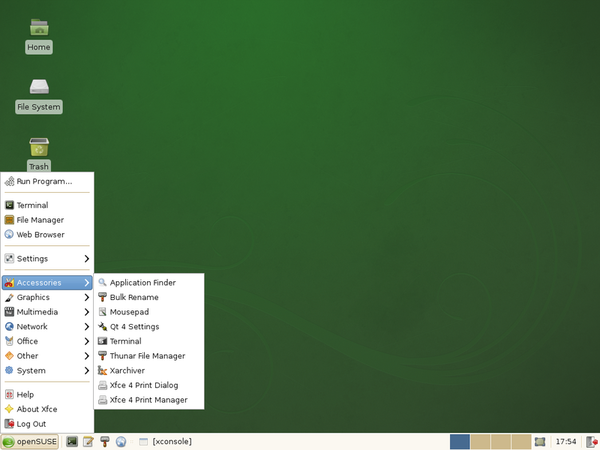
Task: Open the File System desktop icon
Action: [39, 87]
